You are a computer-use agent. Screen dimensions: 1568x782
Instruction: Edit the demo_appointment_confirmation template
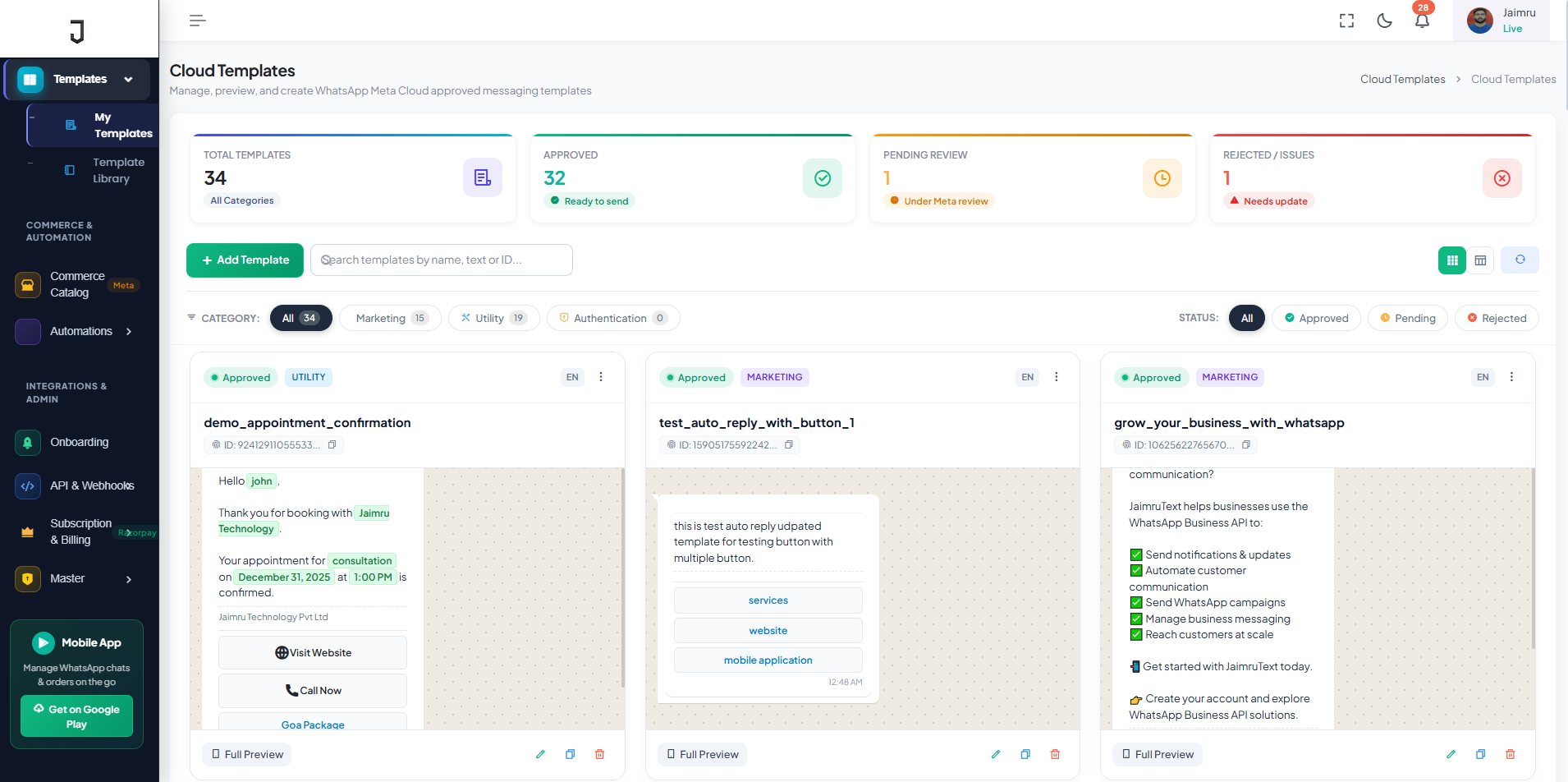pyautogui.click(x=540, y=754)
